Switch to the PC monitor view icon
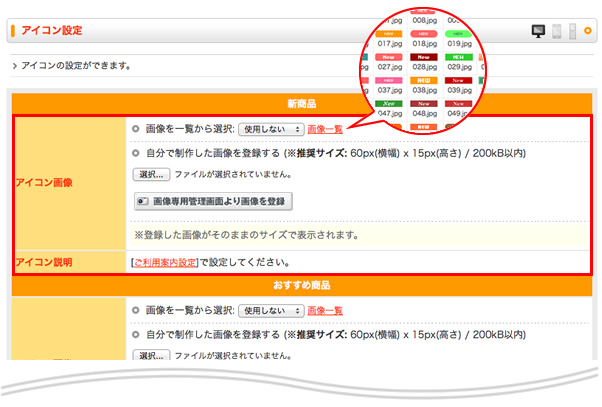This screenshot has height=407, width=602. click(539, 31)
